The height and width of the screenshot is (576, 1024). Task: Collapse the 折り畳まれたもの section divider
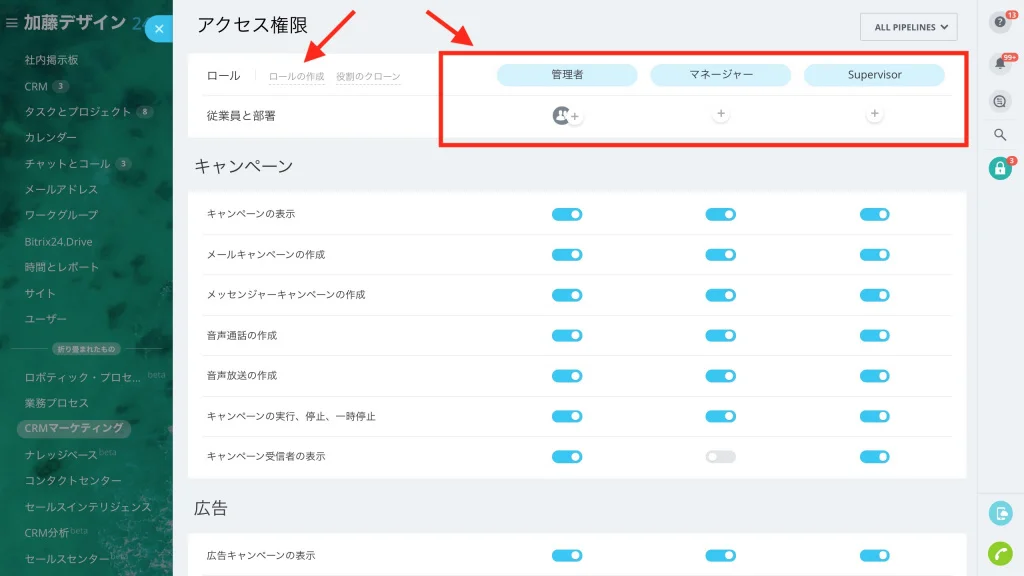coord(86,349)
